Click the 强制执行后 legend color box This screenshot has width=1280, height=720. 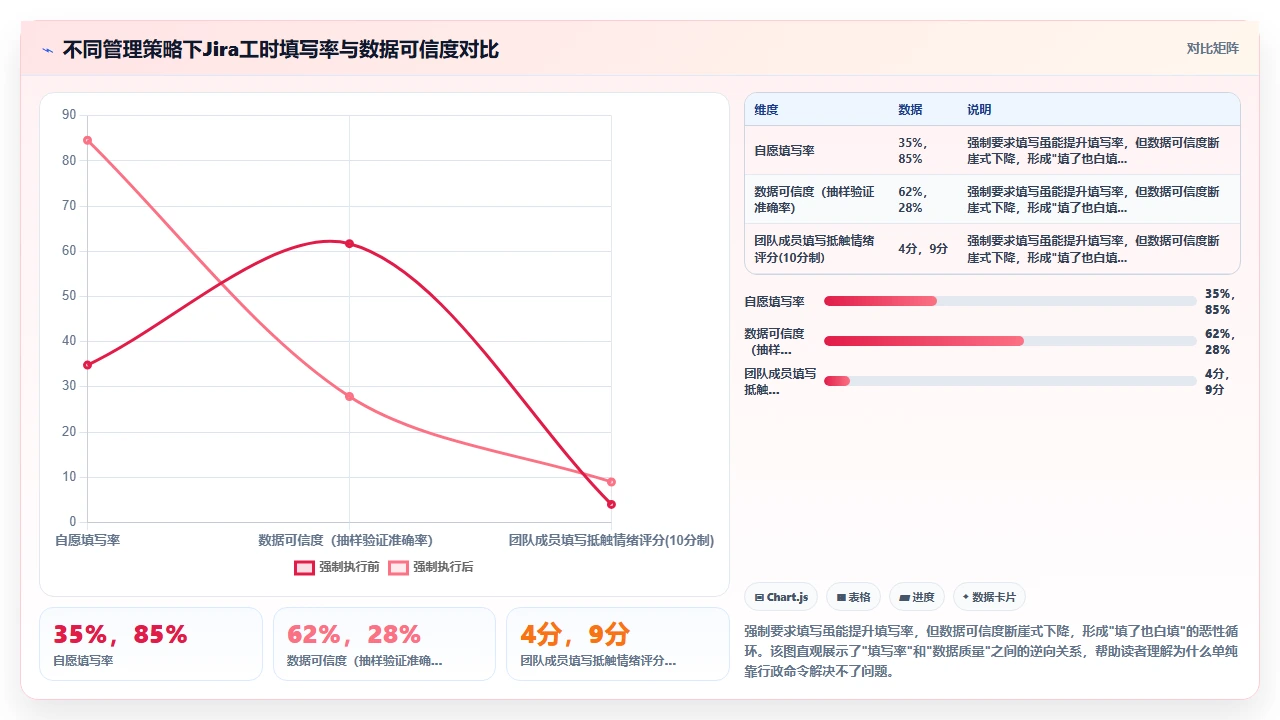tap(398, 567)
